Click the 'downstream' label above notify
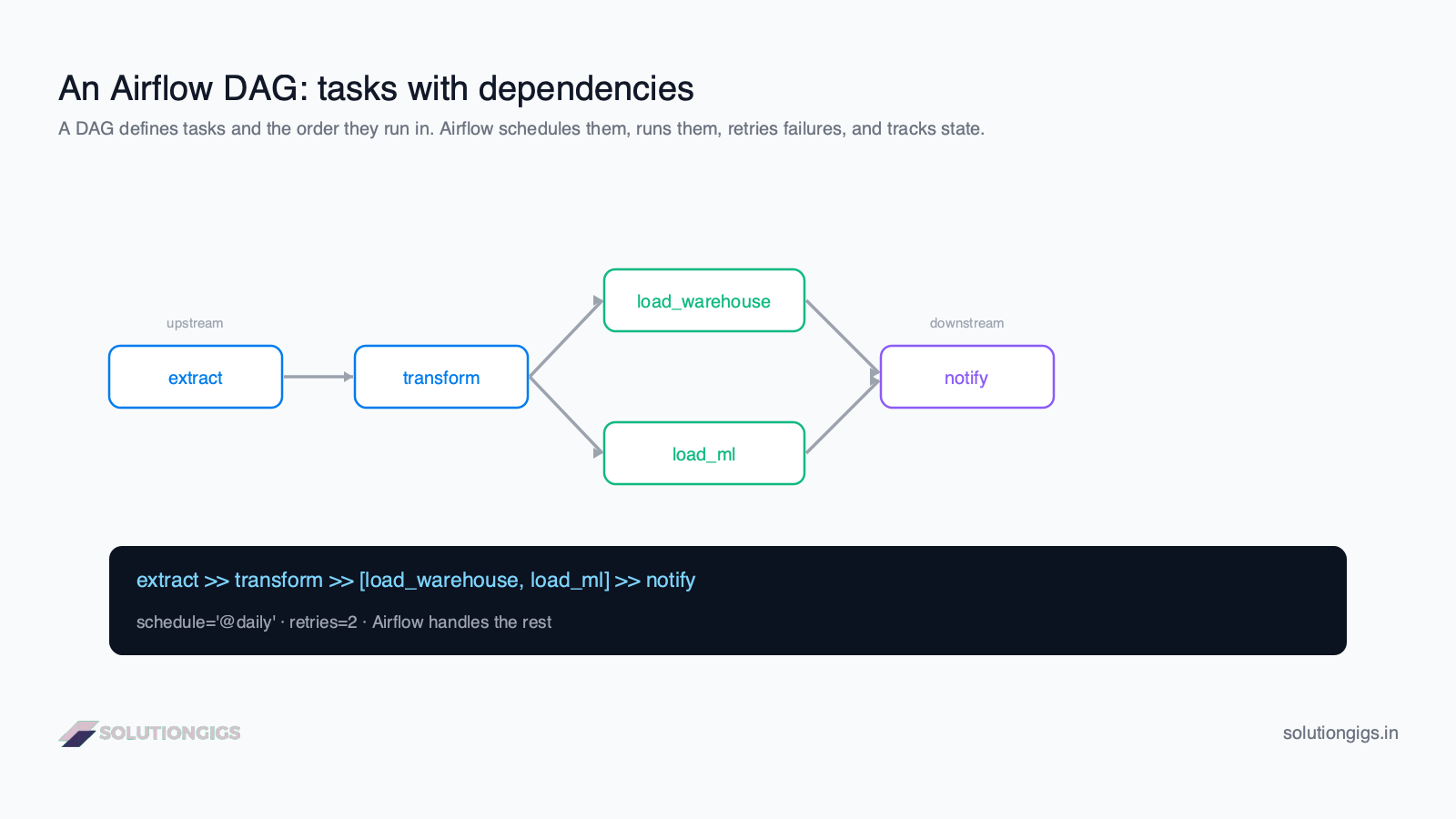 click(x=966, y=323)
